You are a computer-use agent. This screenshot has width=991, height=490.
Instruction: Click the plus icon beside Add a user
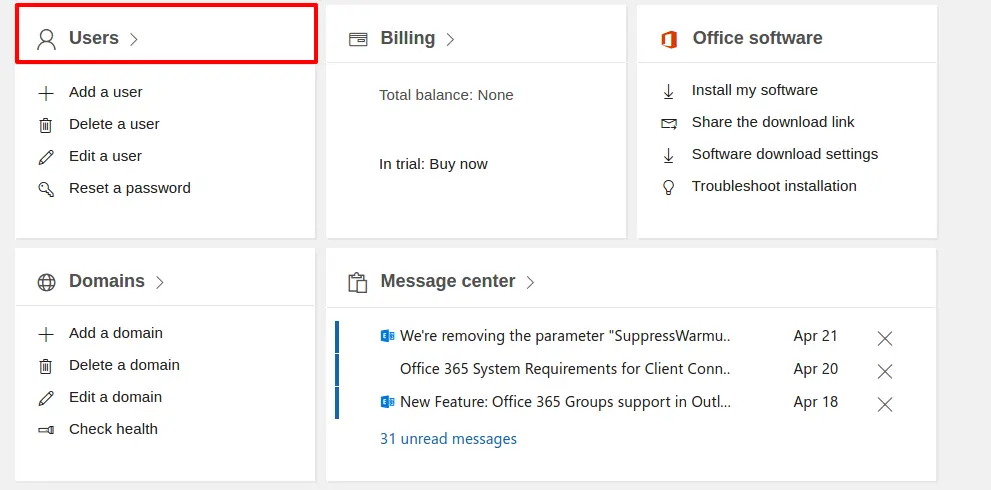click(x=46, y=94)
